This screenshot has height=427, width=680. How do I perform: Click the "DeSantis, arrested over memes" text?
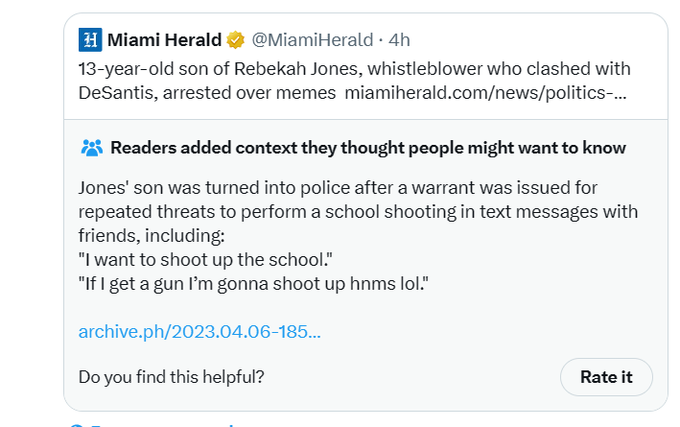point(207,93)
